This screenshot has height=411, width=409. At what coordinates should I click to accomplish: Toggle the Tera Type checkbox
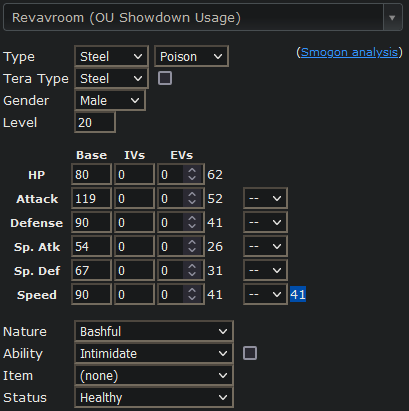click(165, 78)
